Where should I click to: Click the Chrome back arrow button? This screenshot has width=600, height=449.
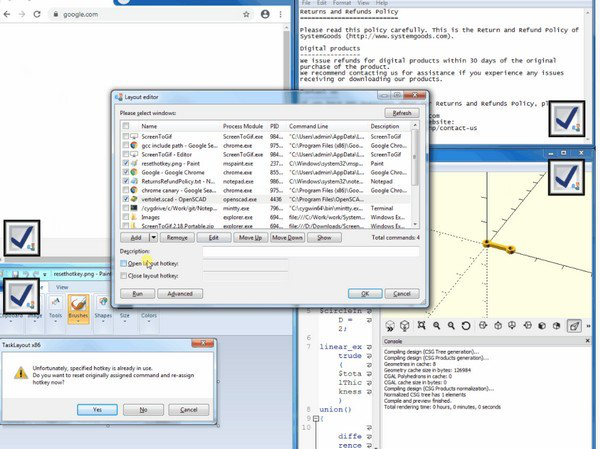9,15
